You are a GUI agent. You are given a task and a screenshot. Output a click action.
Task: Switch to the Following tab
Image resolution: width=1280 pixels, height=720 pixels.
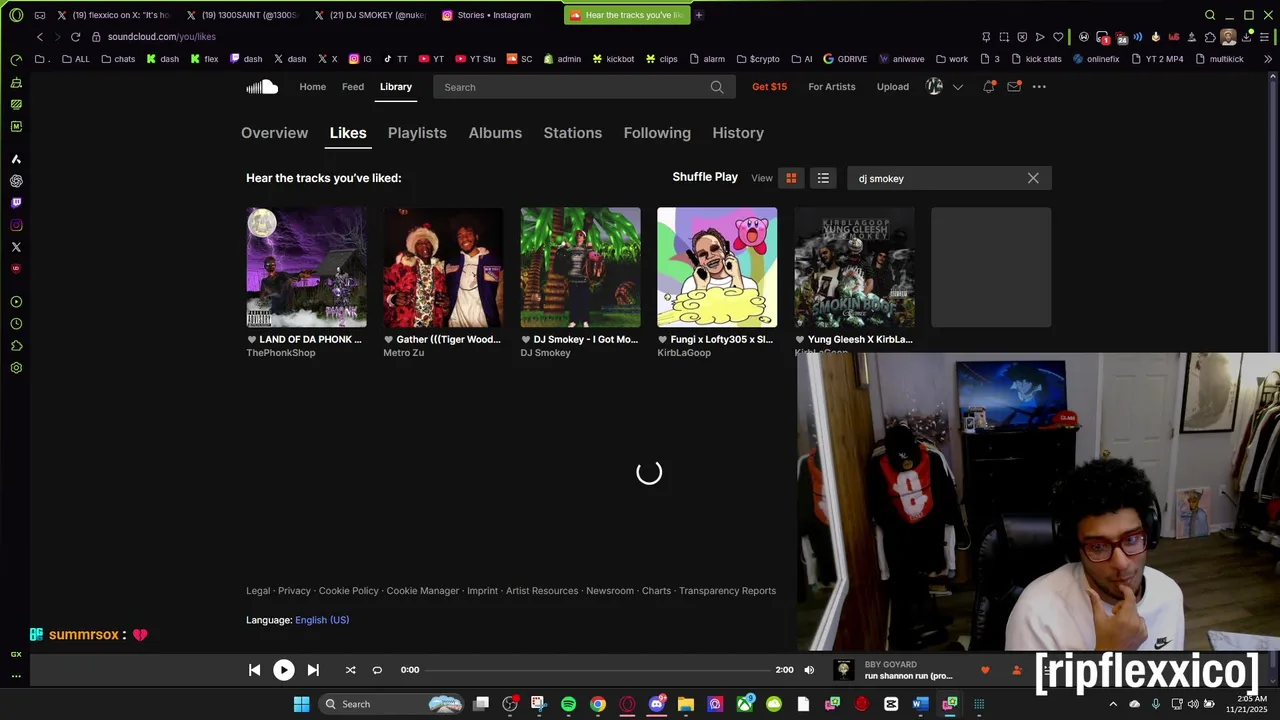point(657,133)
